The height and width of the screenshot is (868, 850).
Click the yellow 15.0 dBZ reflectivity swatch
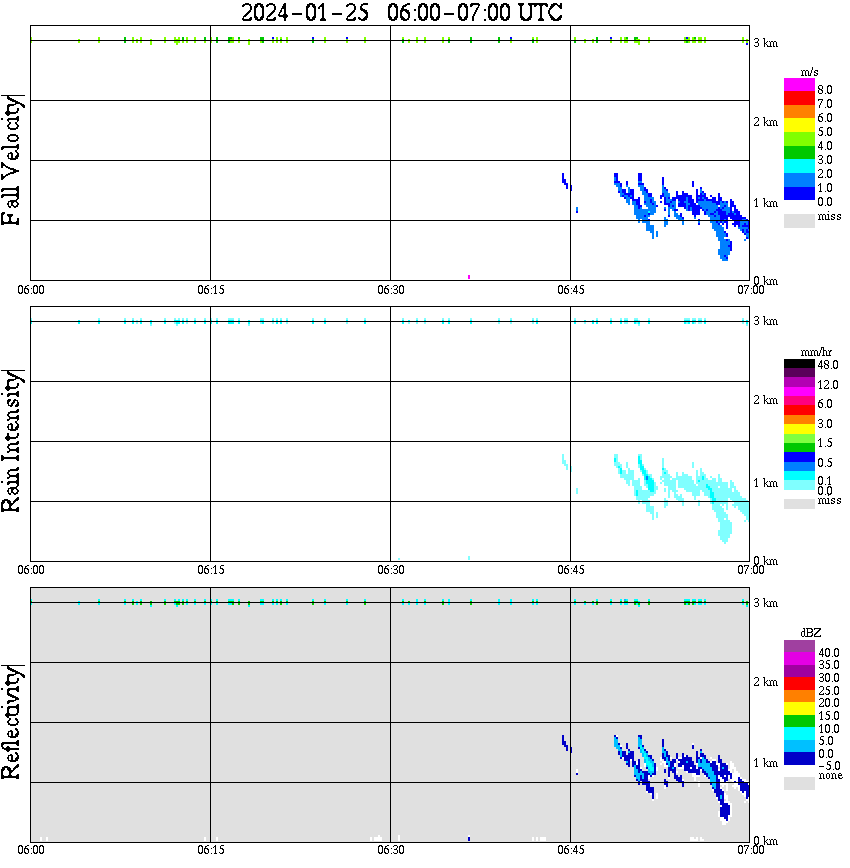799,709
